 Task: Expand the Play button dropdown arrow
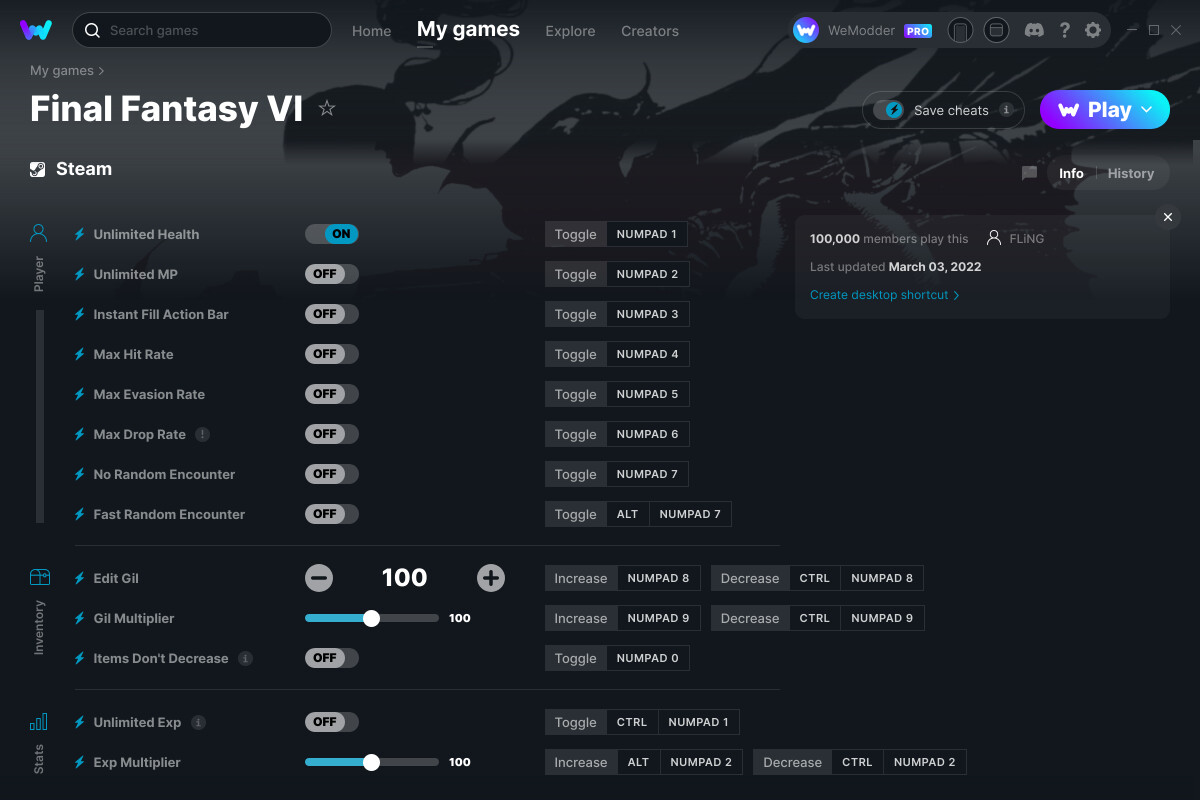coord(1147,110)
